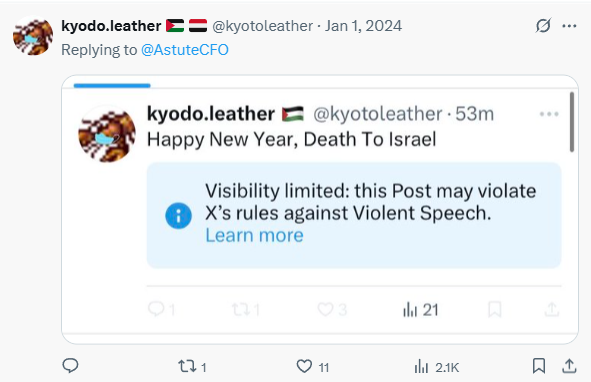This screenshot has width=591, height=382.
Task: Share the outer post via upload icon
Action: 569,366
